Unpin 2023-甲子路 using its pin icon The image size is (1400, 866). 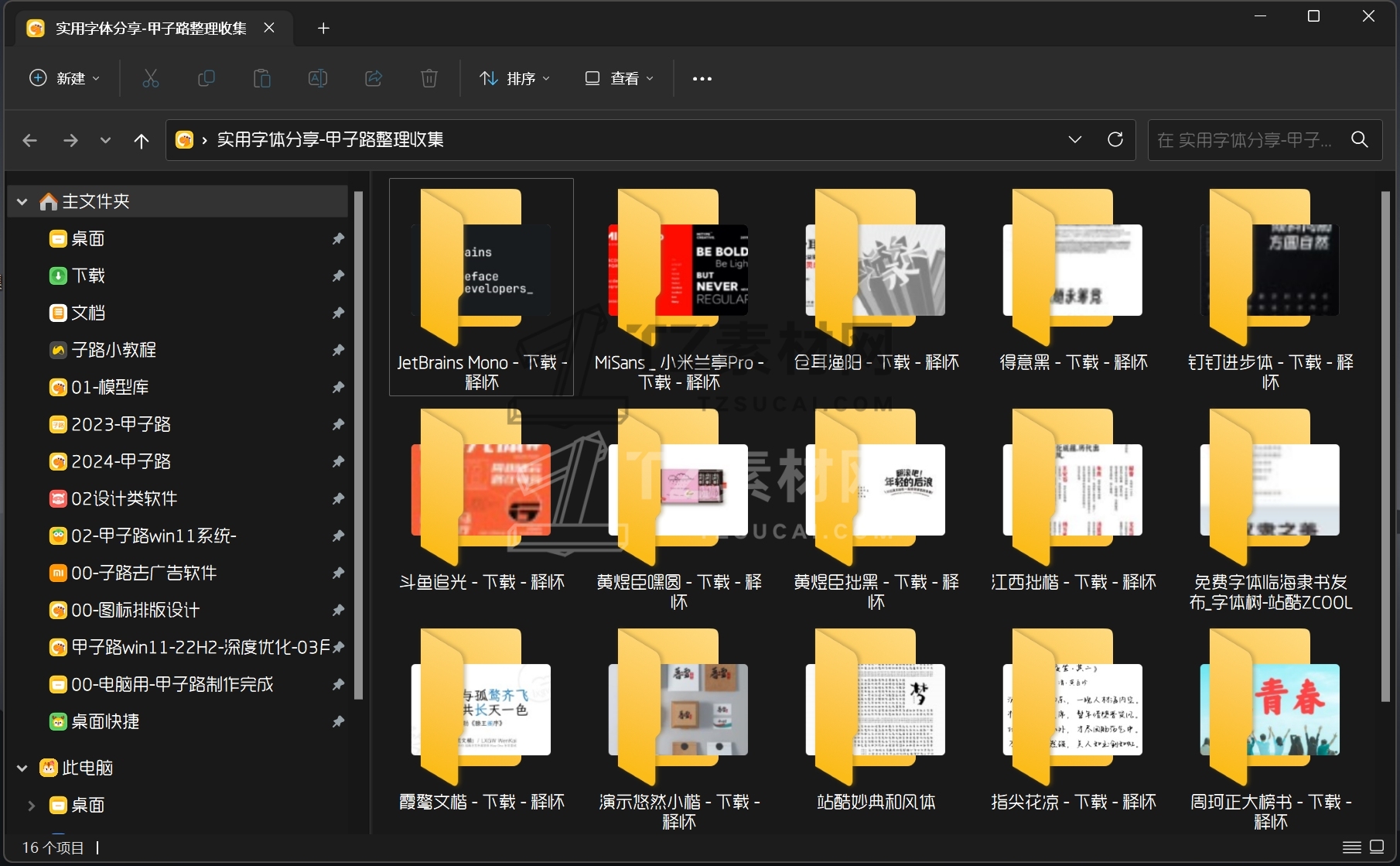338,424
